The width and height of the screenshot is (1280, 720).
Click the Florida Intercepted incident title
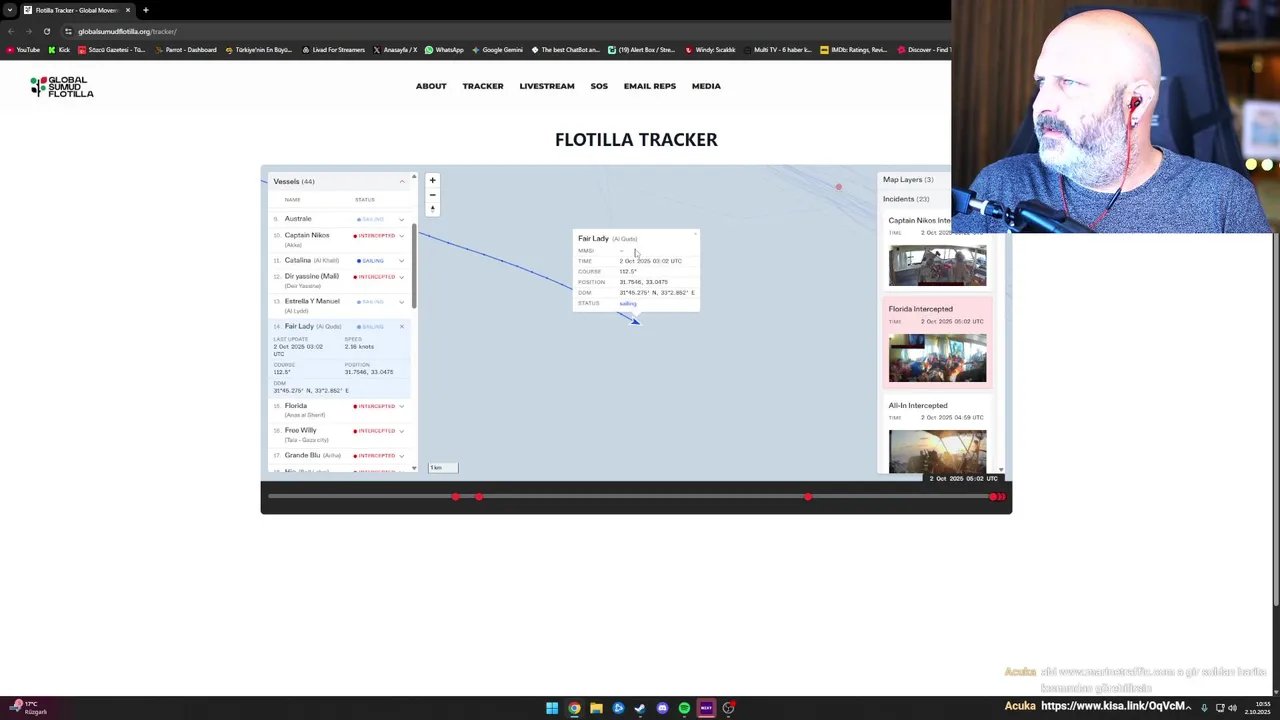pyautogui.click(x=921, y=309)
